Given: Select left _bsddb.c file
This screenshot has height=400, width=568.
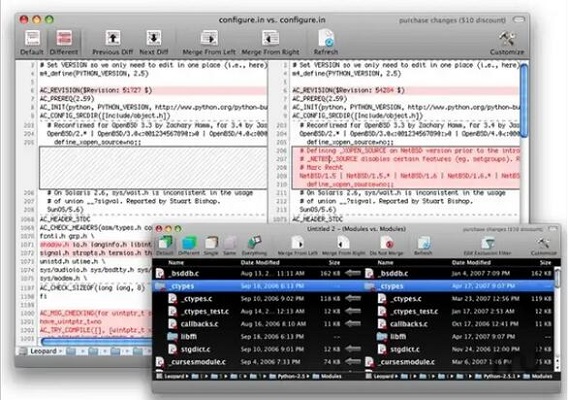Looking at the screenshot, I should pyautogui.click(x=184, y=273).
